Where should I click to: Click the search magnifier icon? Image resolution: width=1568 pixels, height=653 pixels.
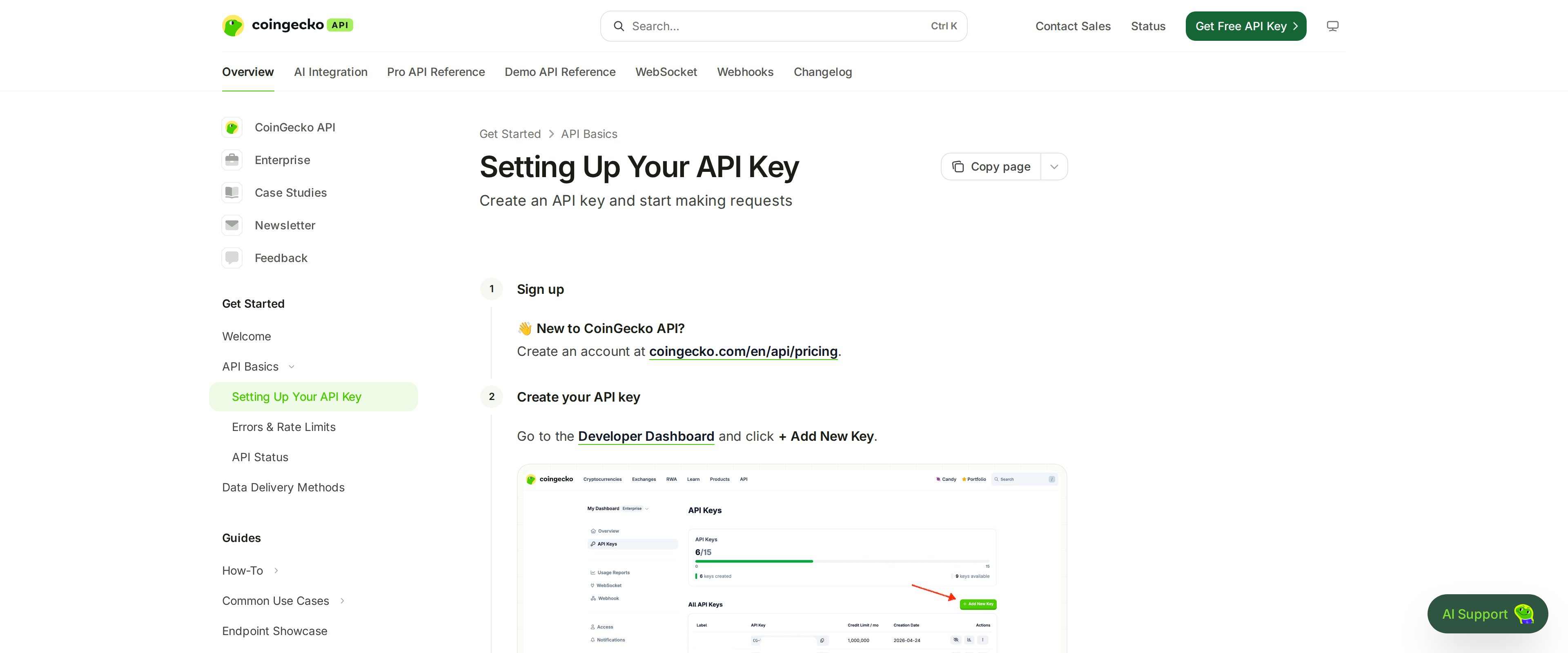(x=619, y=26)
